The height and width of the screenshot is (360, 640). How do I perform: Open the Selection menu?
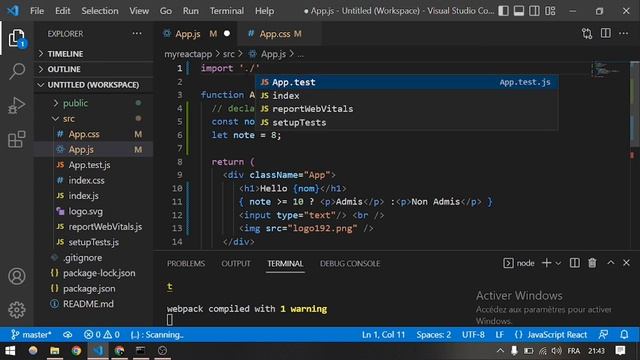100,11
